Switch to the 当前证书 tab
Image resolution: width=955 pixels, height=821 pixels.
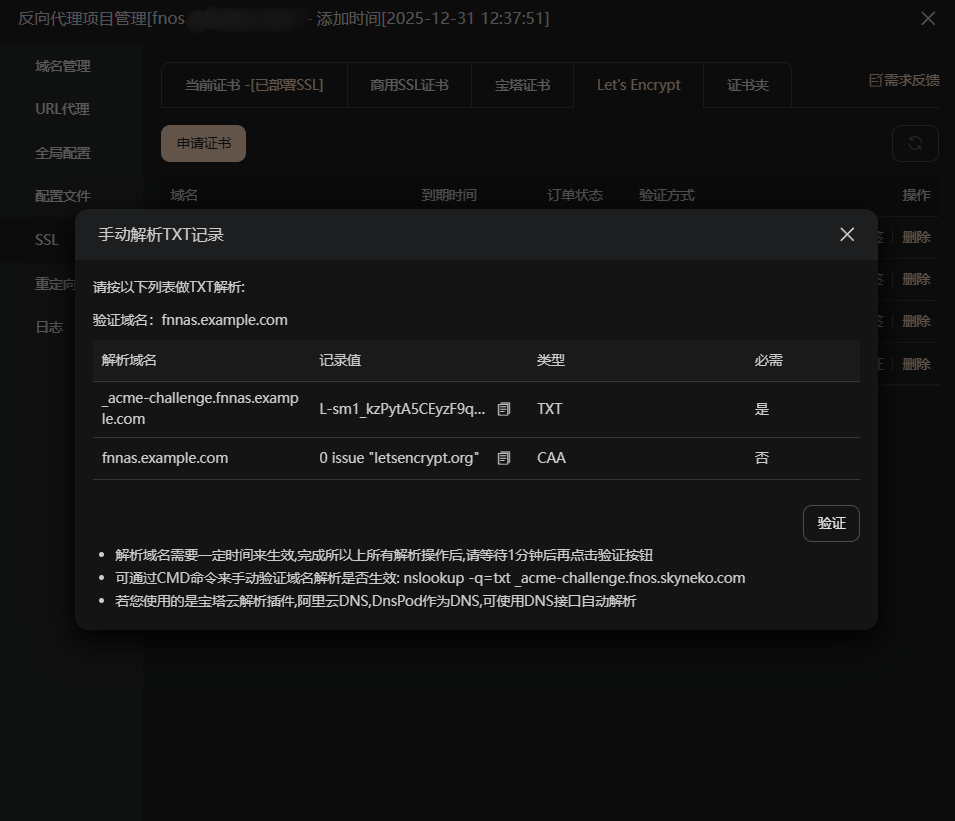tap(254, 85)
